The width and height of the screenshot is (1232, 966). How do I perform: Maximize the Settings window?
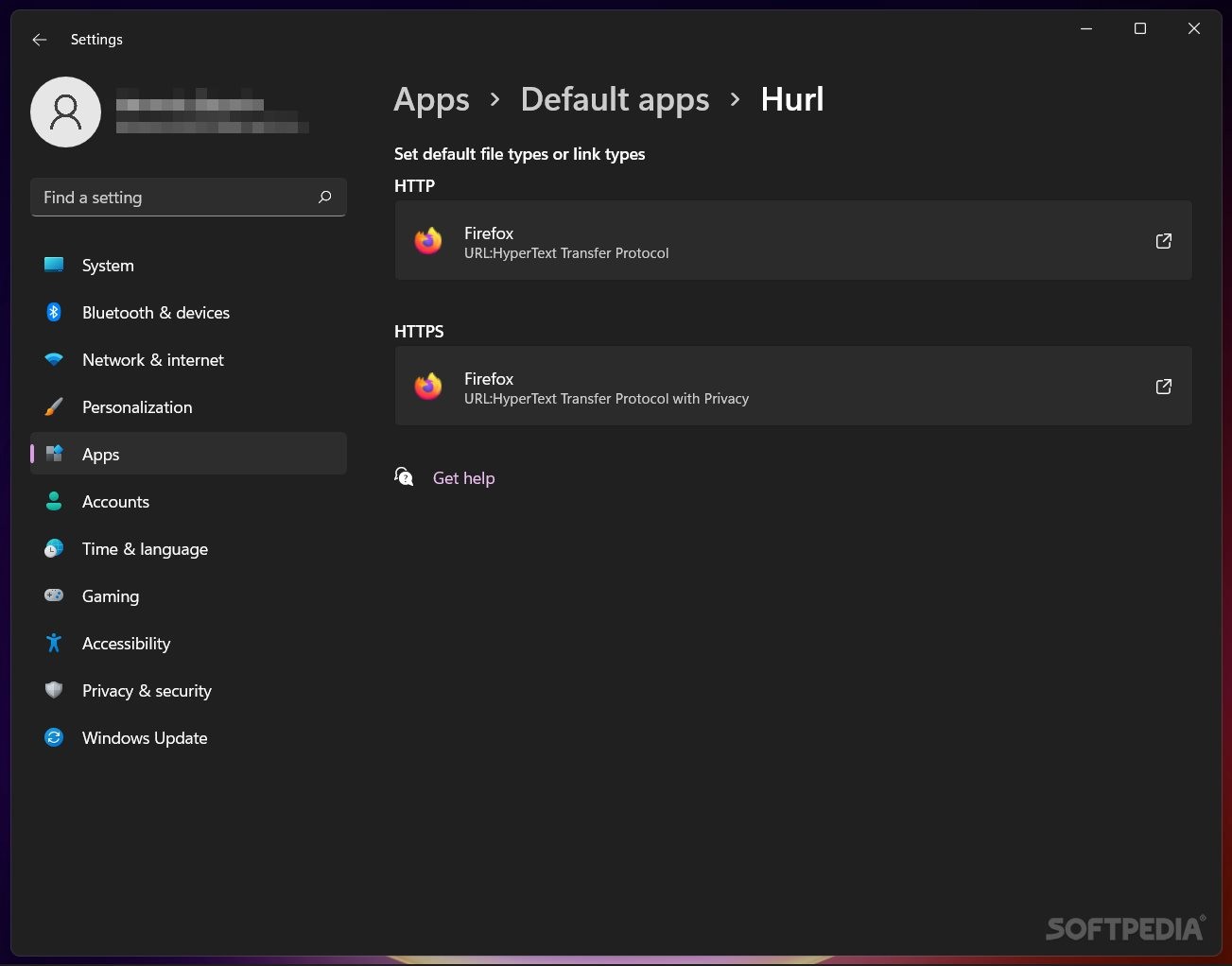point(1140,28)
